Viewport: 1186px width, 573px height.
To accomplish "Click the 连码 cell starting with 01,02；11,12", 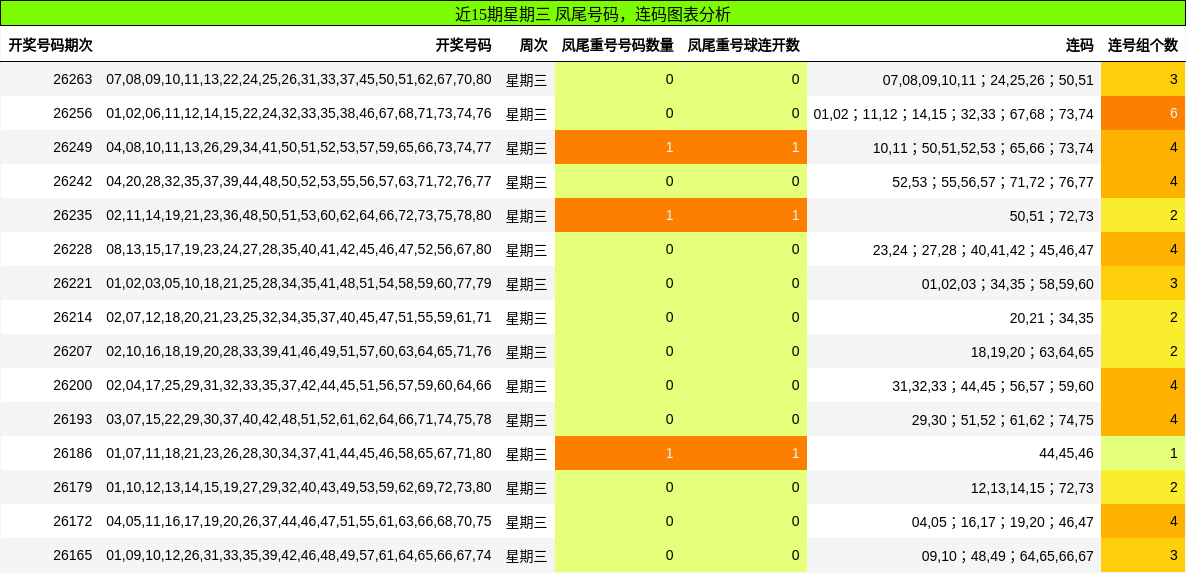I will tap(954, 114).
